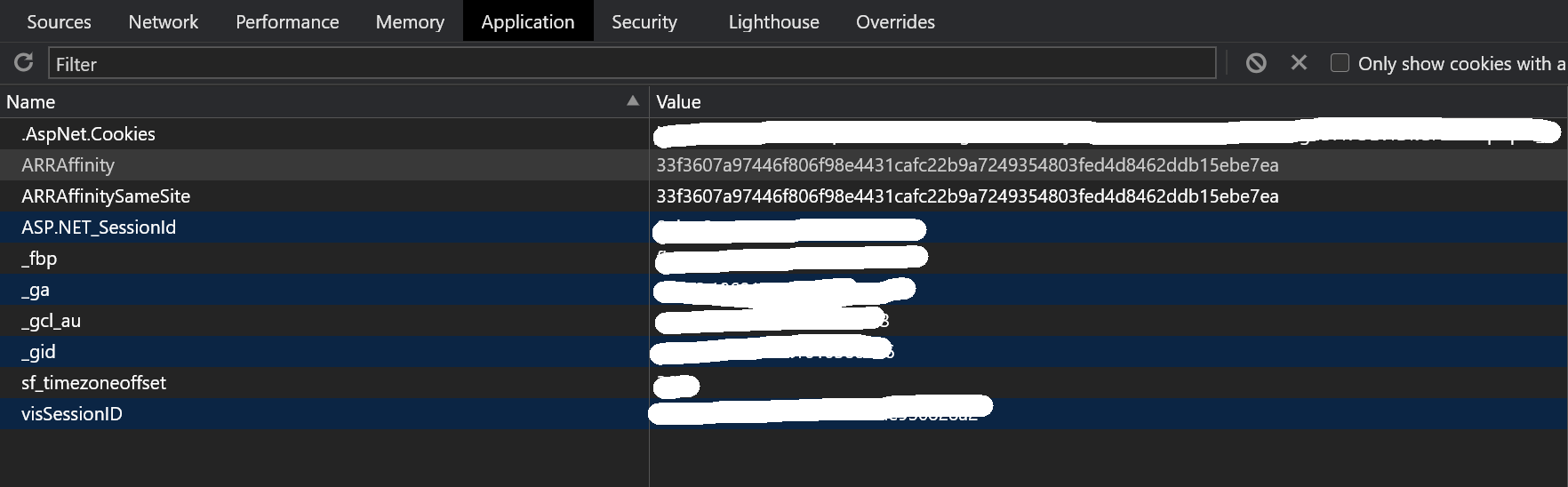Switch to the Network tab
The height and width of the screenshot is (487, 1568).
[164, 22]
